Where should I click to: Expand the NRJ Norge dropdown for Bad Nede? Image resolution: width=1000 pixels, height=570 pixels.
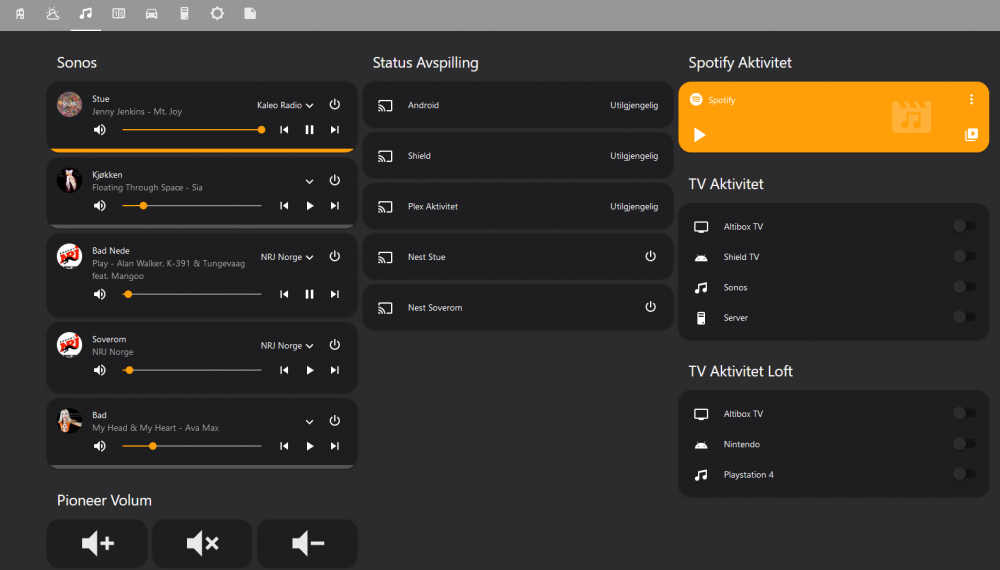pyautogui.click(x=287, y=257)
